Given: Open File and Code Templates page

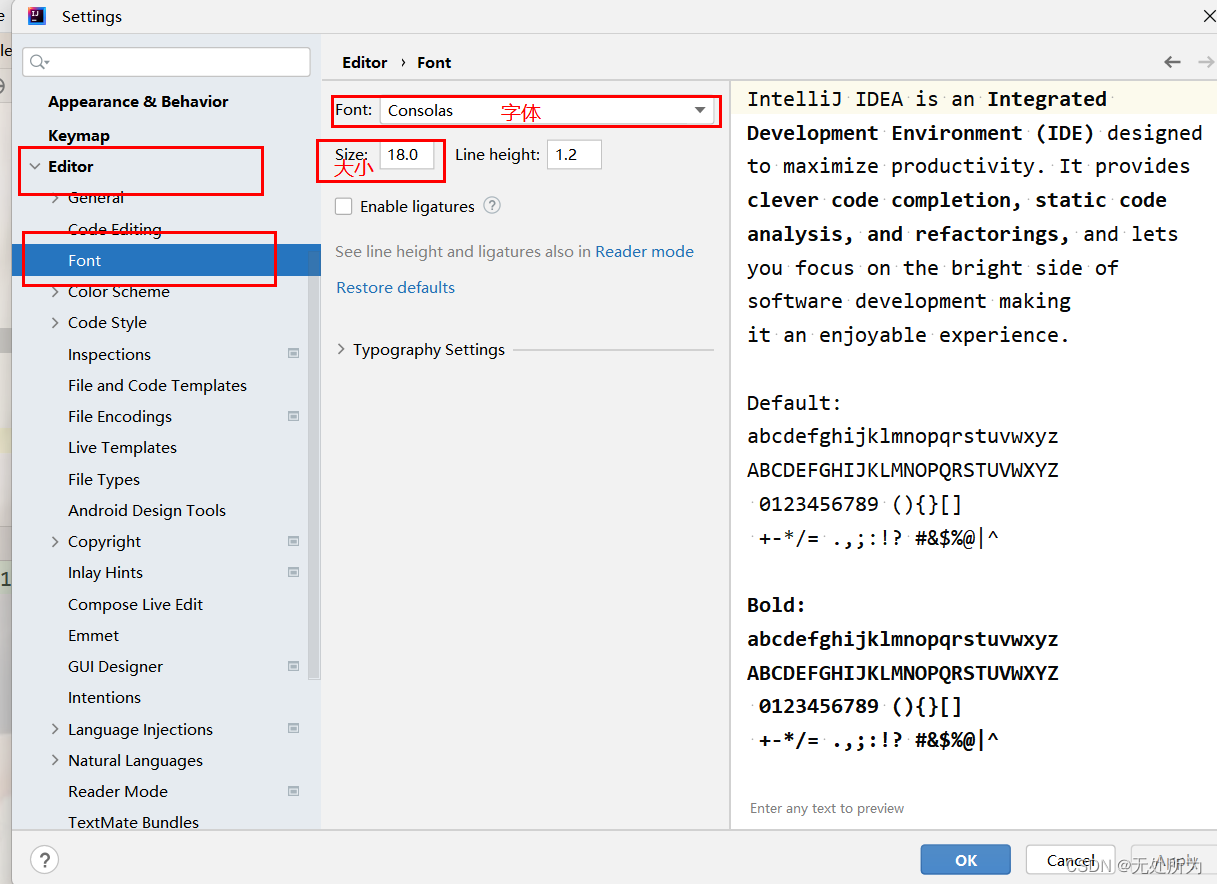Looking at the screenshot, I should point(157,385).
